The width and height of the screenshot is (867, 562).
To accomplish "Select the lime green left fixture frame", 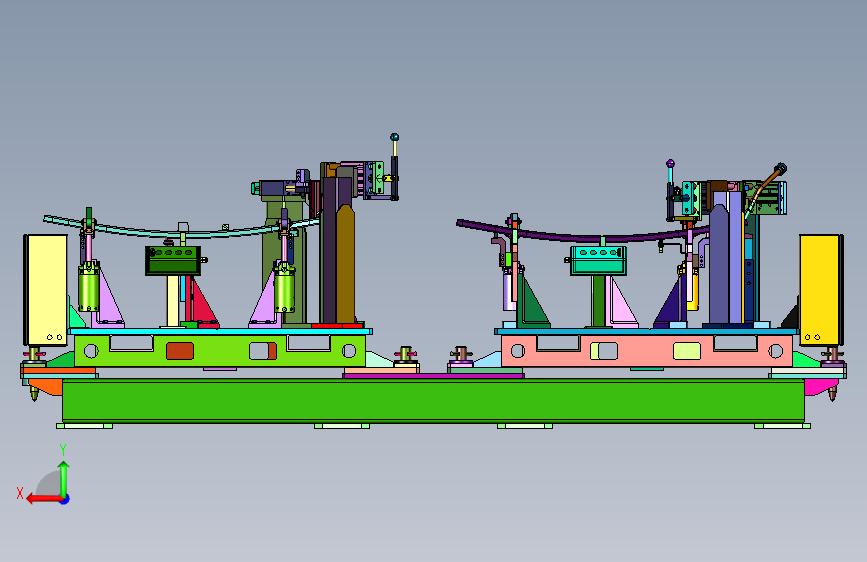I will (220, 350).
